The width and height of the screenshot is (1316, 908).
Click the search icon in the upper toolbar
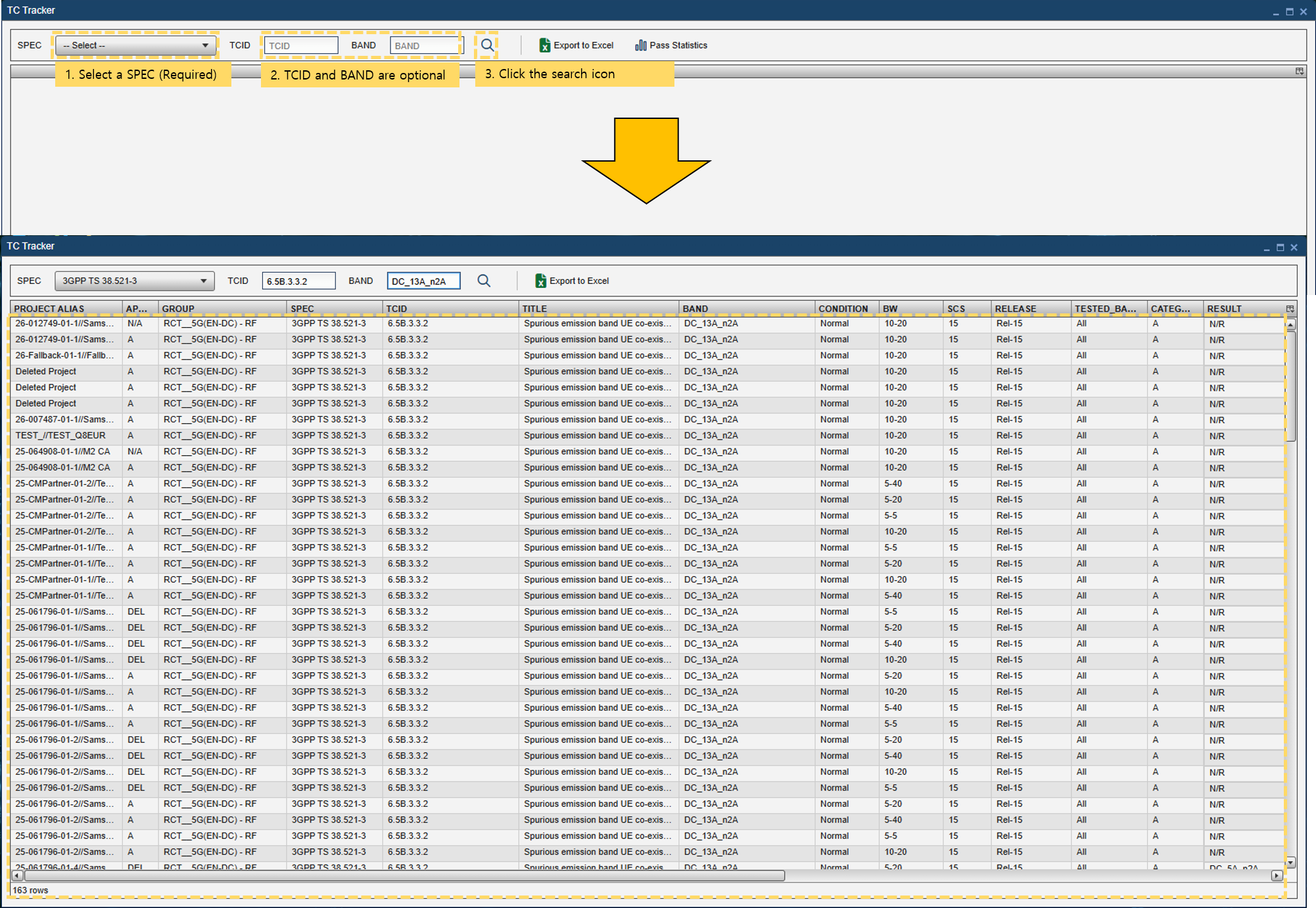click(487, 45)
